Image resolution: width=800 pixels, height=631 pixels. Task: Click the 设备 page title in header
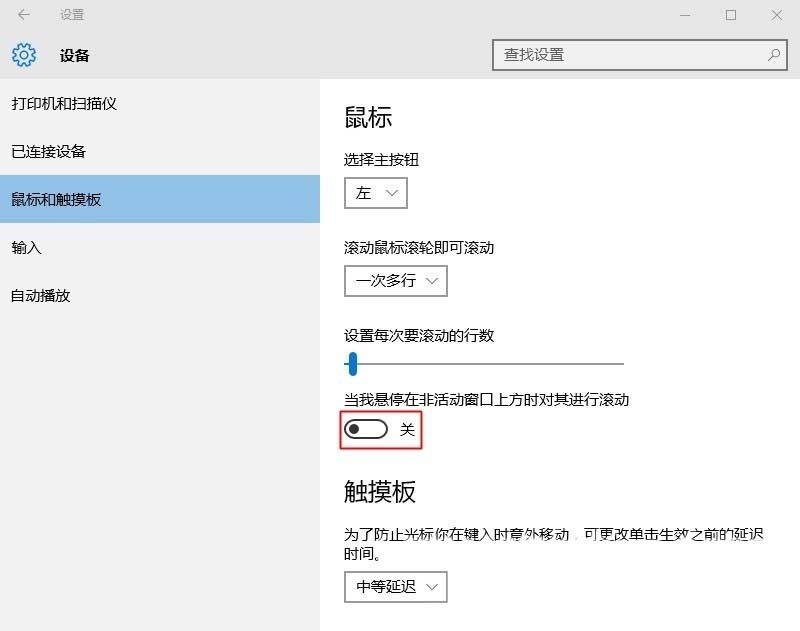[x=75, y=56]
